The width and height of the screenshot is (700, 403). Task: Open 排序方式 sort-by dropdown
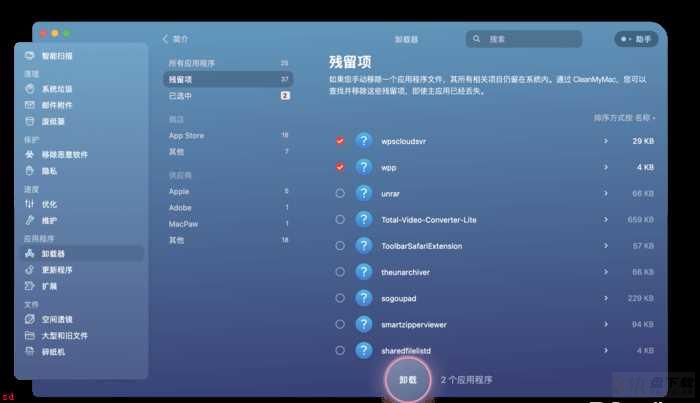pyautogui.click(x=624, y=118)
